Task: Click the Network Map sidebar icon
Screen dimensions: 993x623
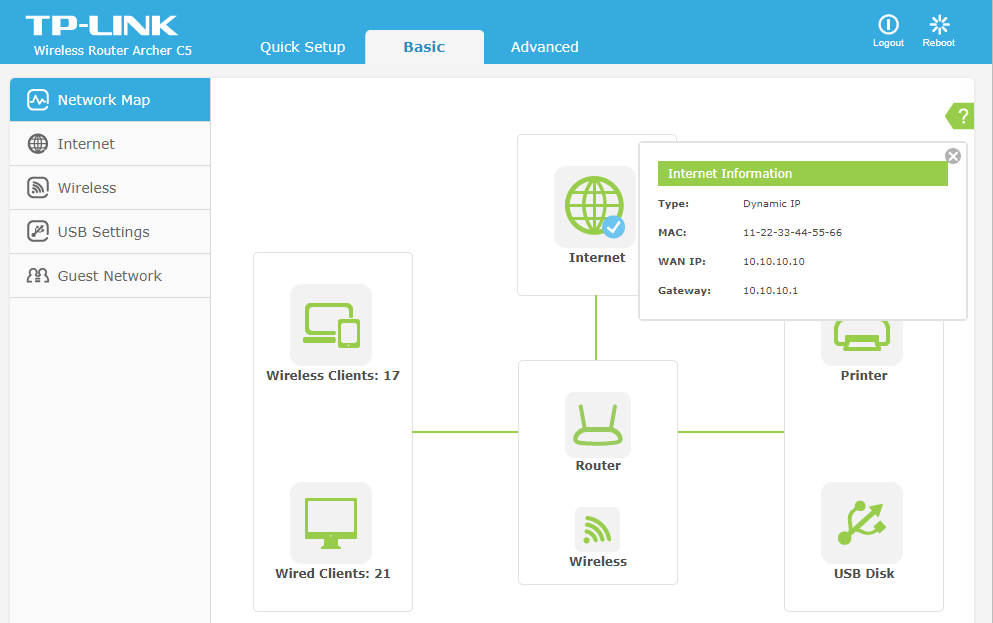Action: point(38,99)
